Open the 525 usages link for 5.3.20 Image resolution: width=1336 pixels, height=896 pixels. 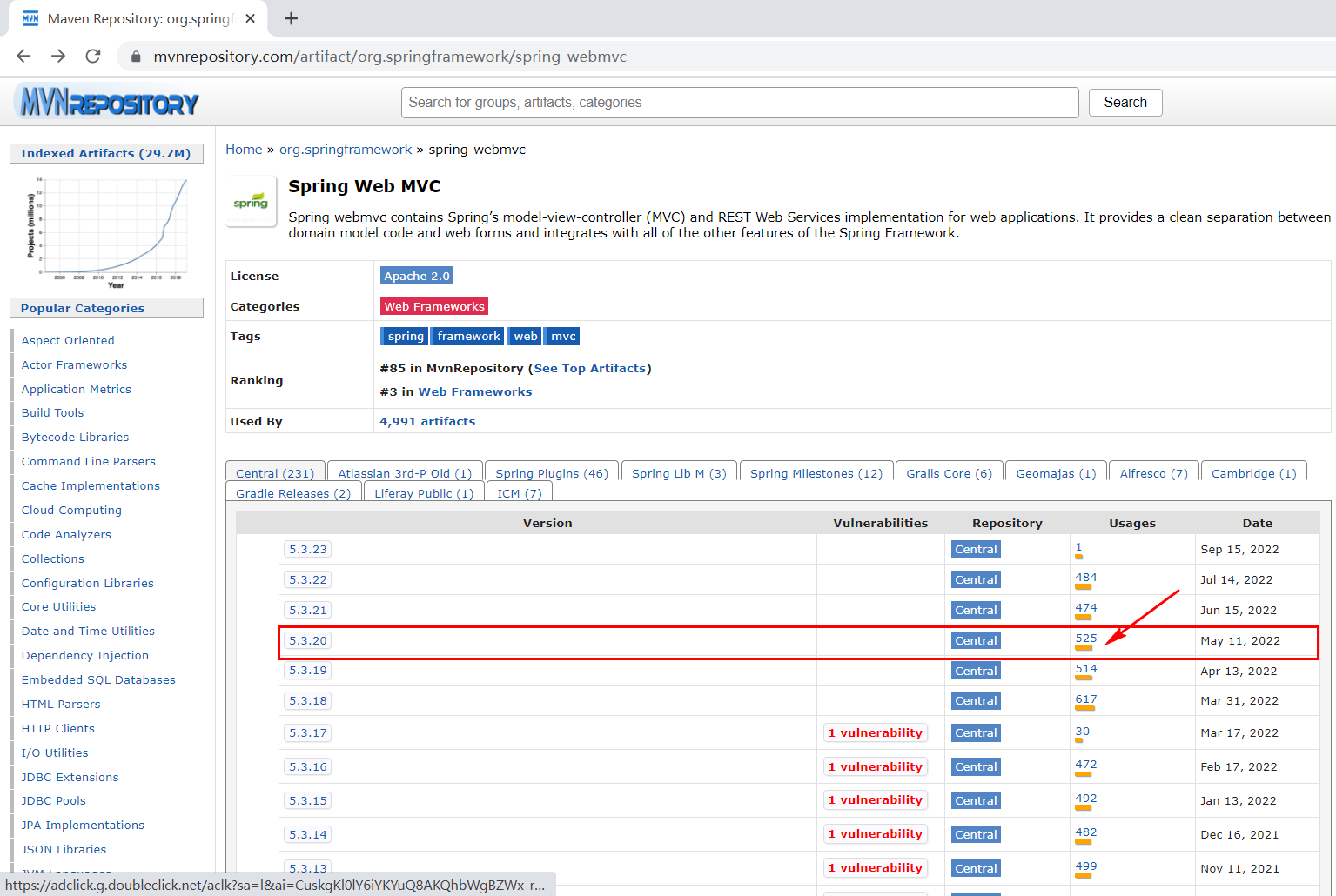[x=1086, y=639]
